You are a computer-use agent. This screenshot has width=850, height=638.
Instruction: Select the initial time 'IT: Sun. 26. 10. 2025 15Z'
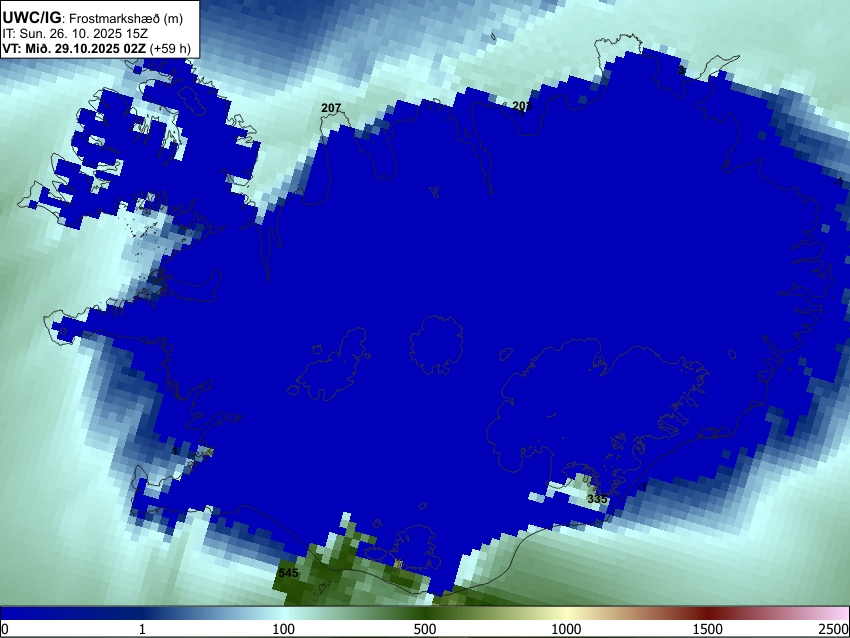coord(75,34)
